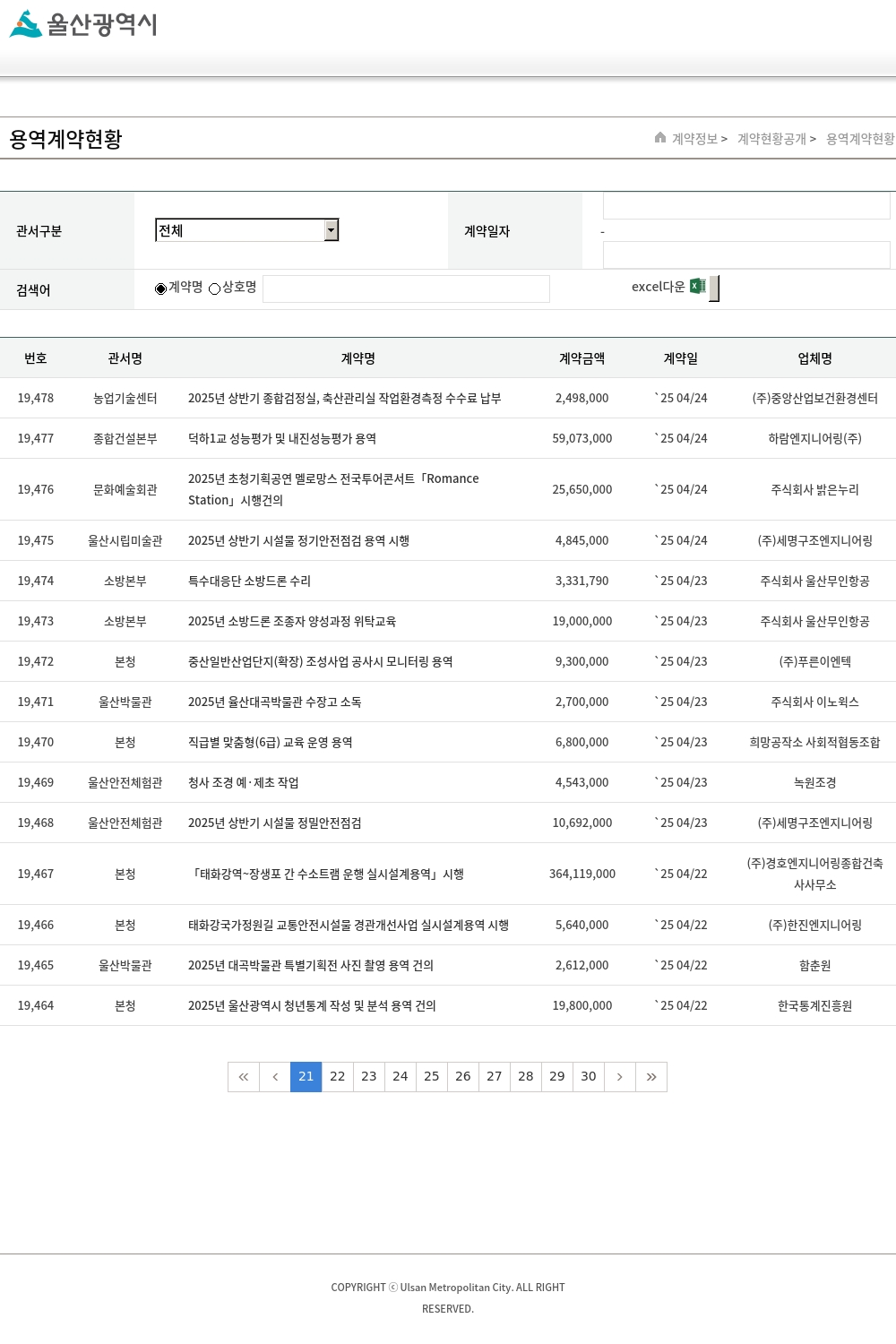Go to page 22

point(338,1077)
